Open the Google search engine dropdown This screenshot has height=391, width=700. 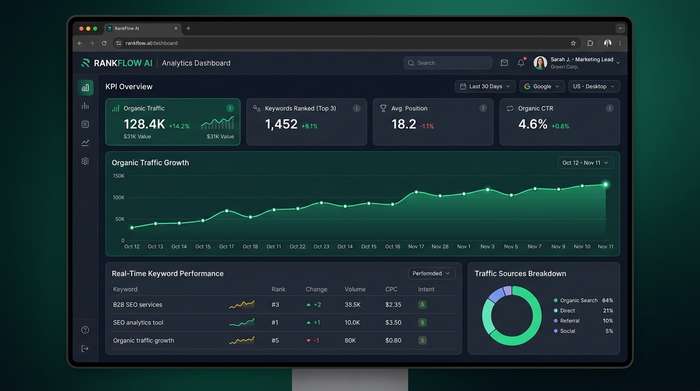click(542, 87)
